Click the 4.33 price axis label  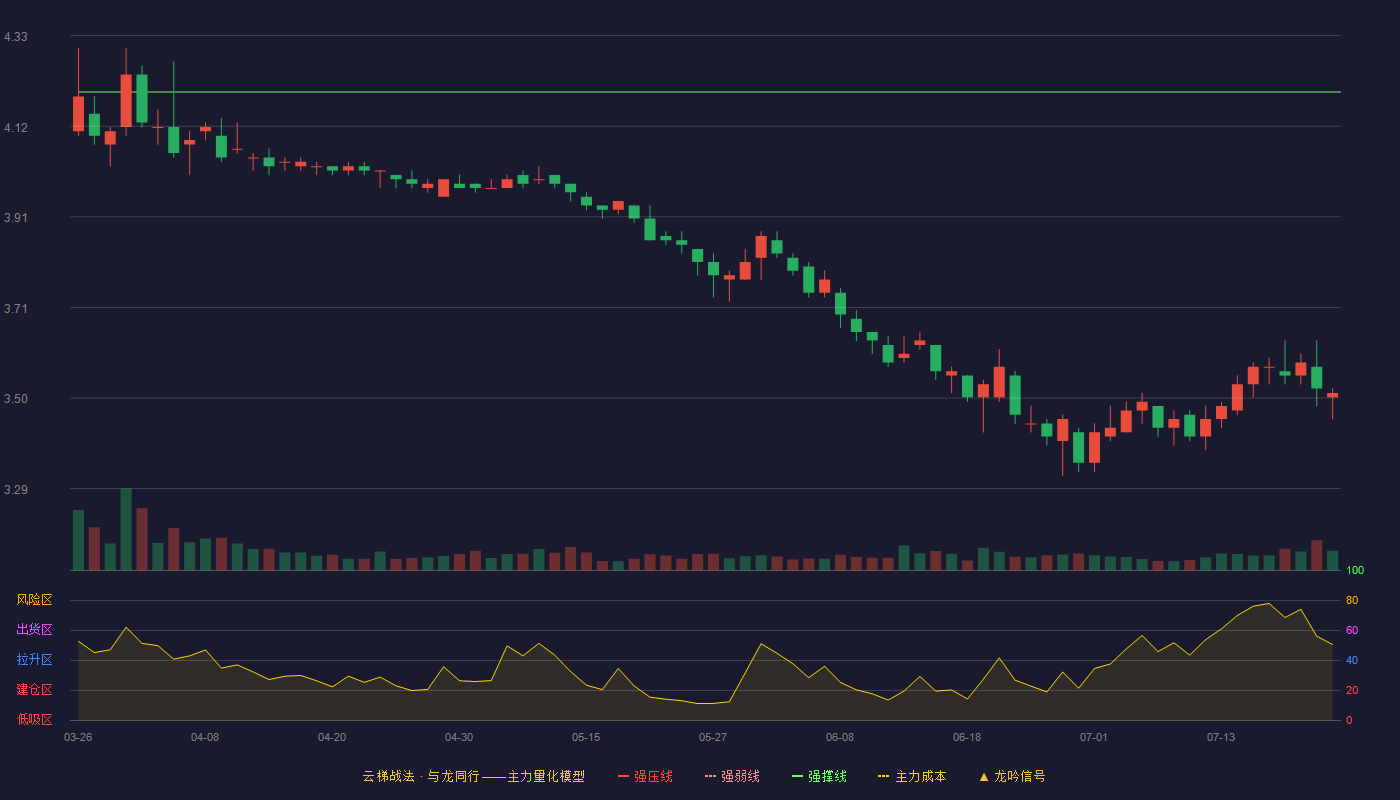[x=16, y=37]
